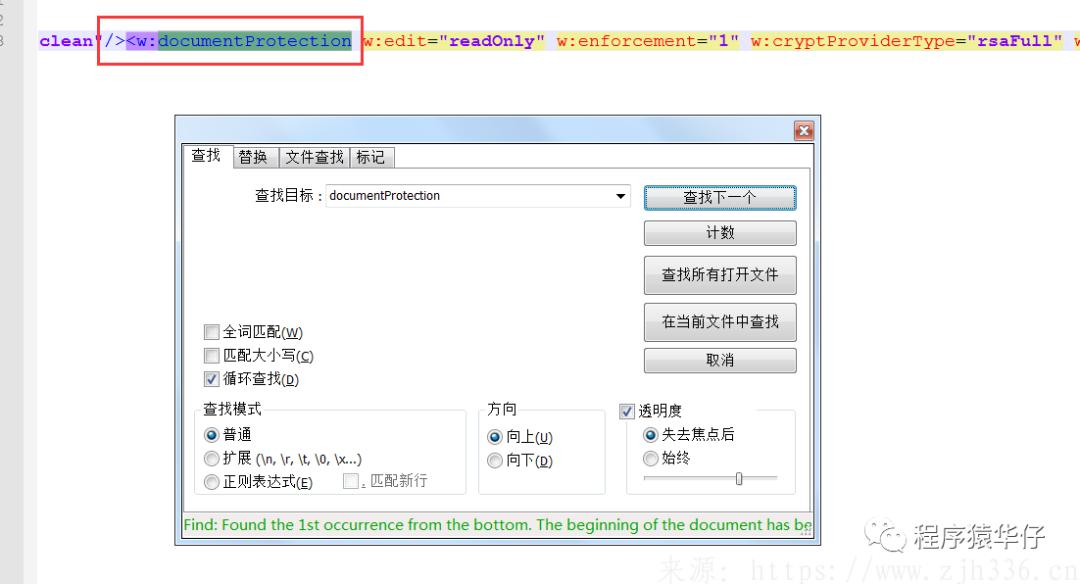Choose the 扩展 (extended) search mode

point(211,460)
